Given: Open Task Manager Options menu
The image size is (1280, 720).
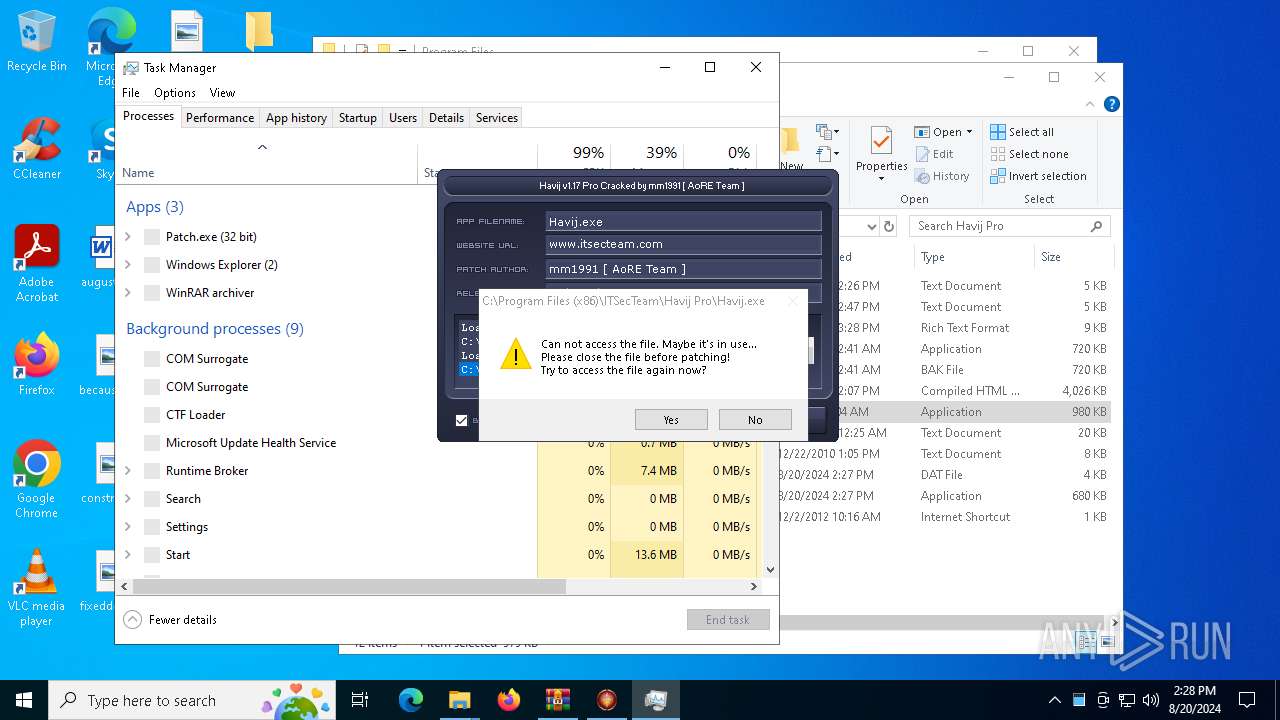Looking at the screenshot, I should click(x=175, y=92).
